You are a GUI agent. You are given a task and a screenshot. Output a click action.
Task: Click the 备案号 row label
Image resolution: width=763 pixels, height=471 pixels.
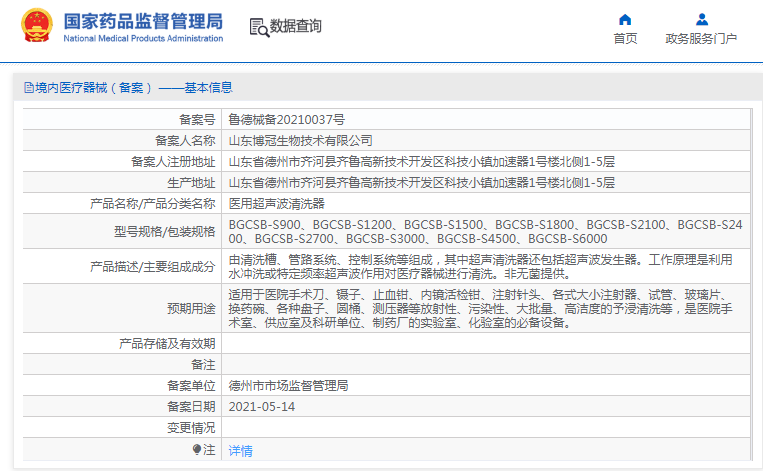click(197, 120)
